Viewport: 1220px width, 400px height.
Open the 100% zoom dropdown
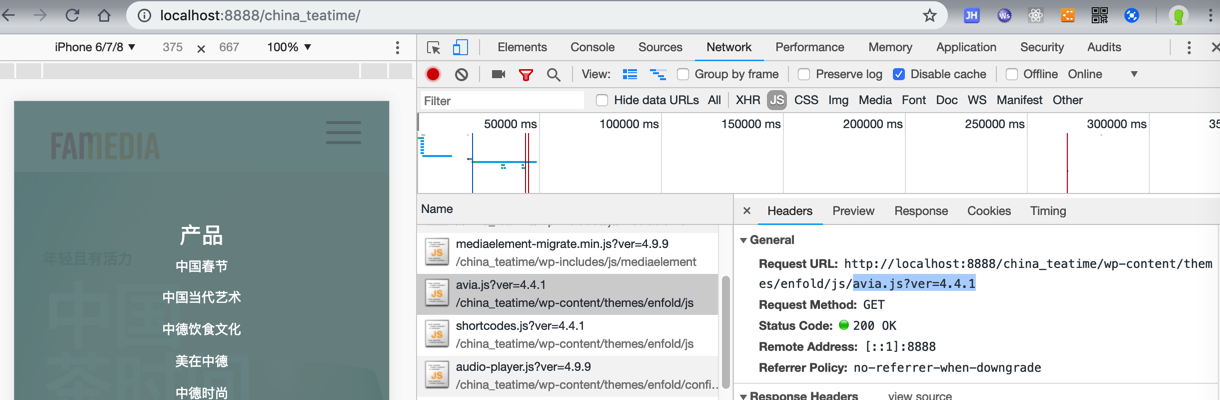290,47
